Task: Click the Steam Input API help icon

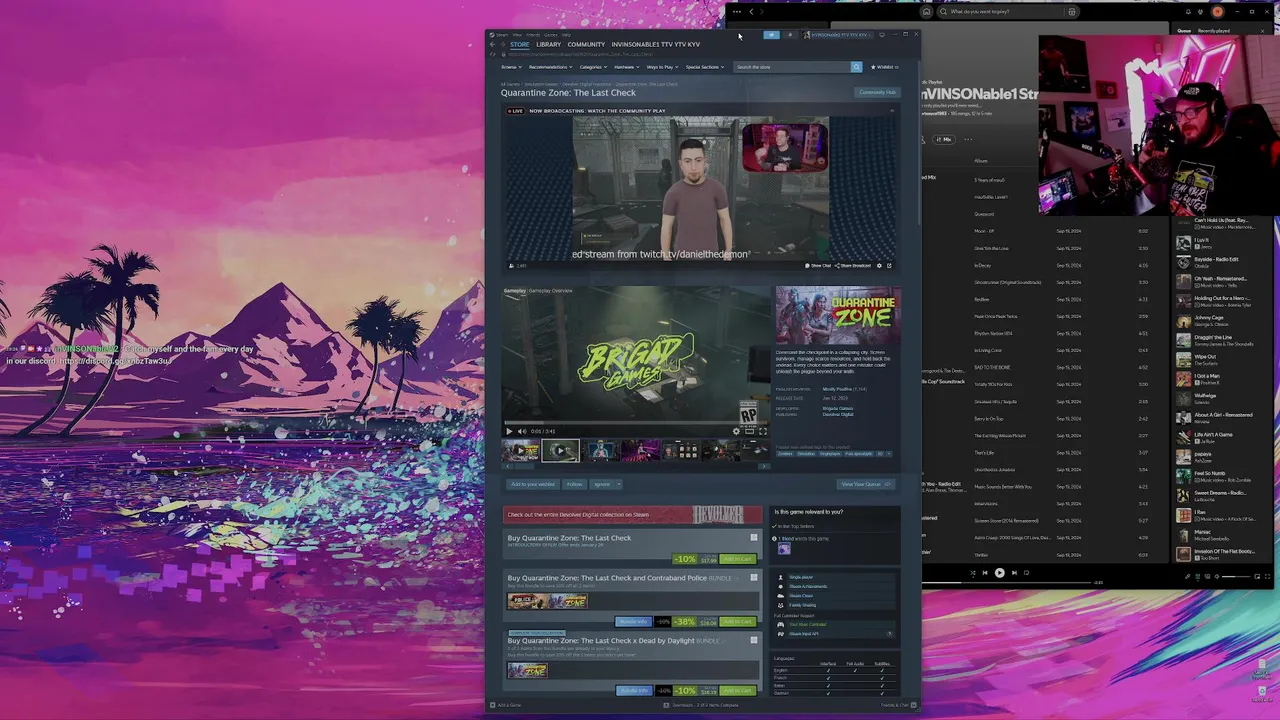Action: pos(889,634)
